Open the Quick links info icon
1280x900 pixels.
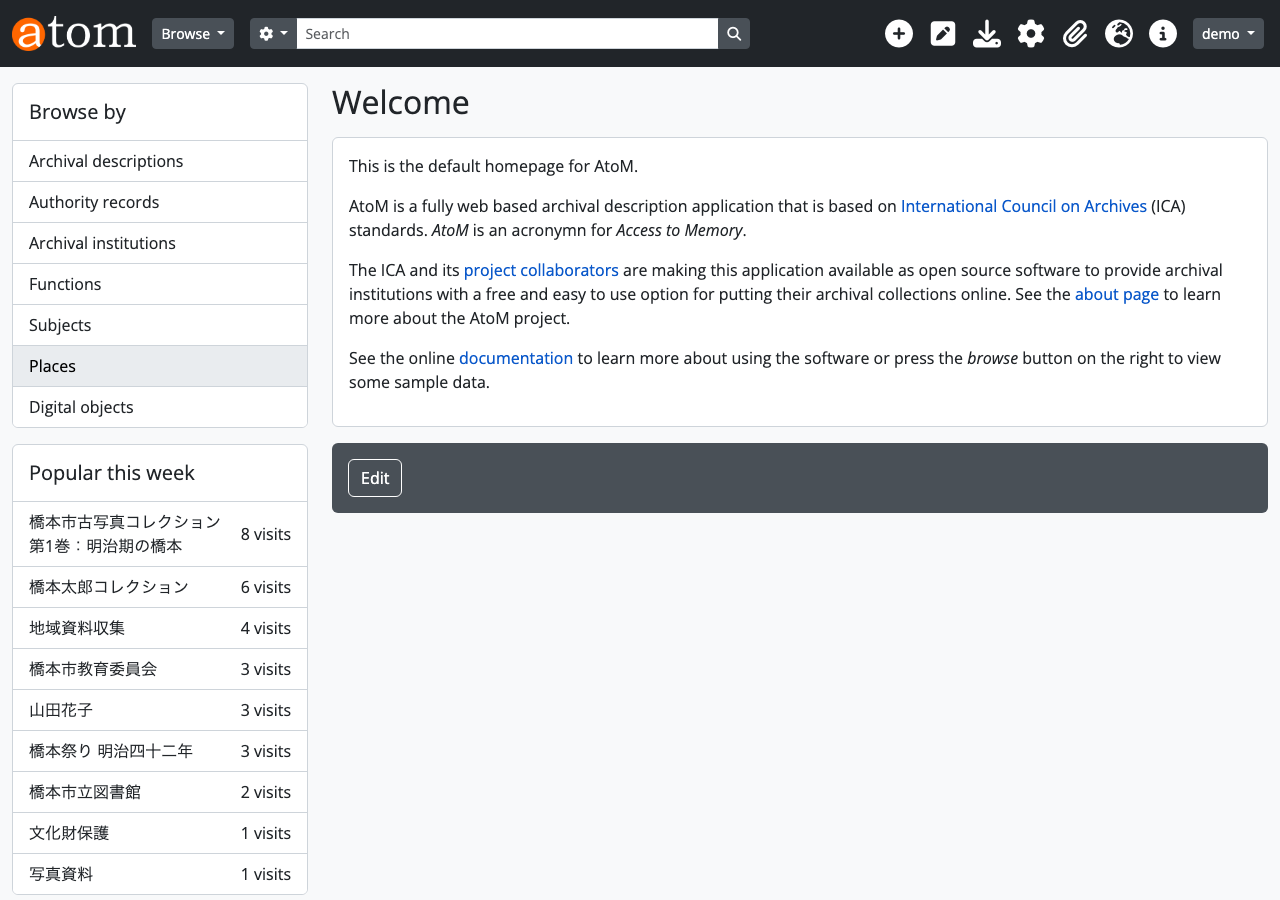pyautogui.click(x=1163, y=34)
